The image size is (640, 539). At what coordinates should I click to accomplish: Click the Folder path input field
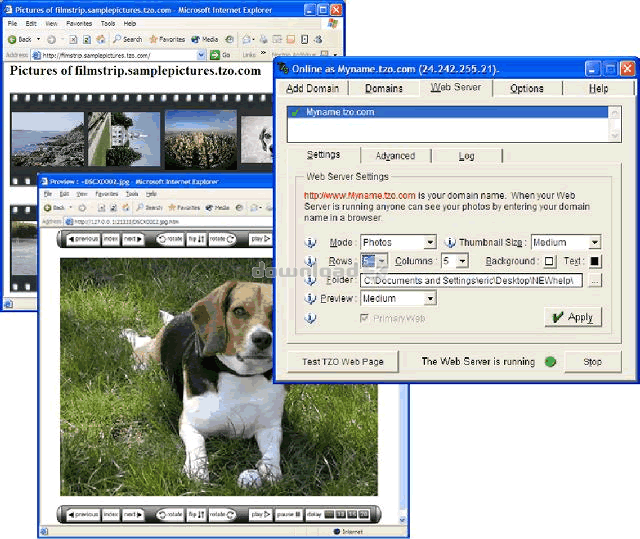(471, 280)
